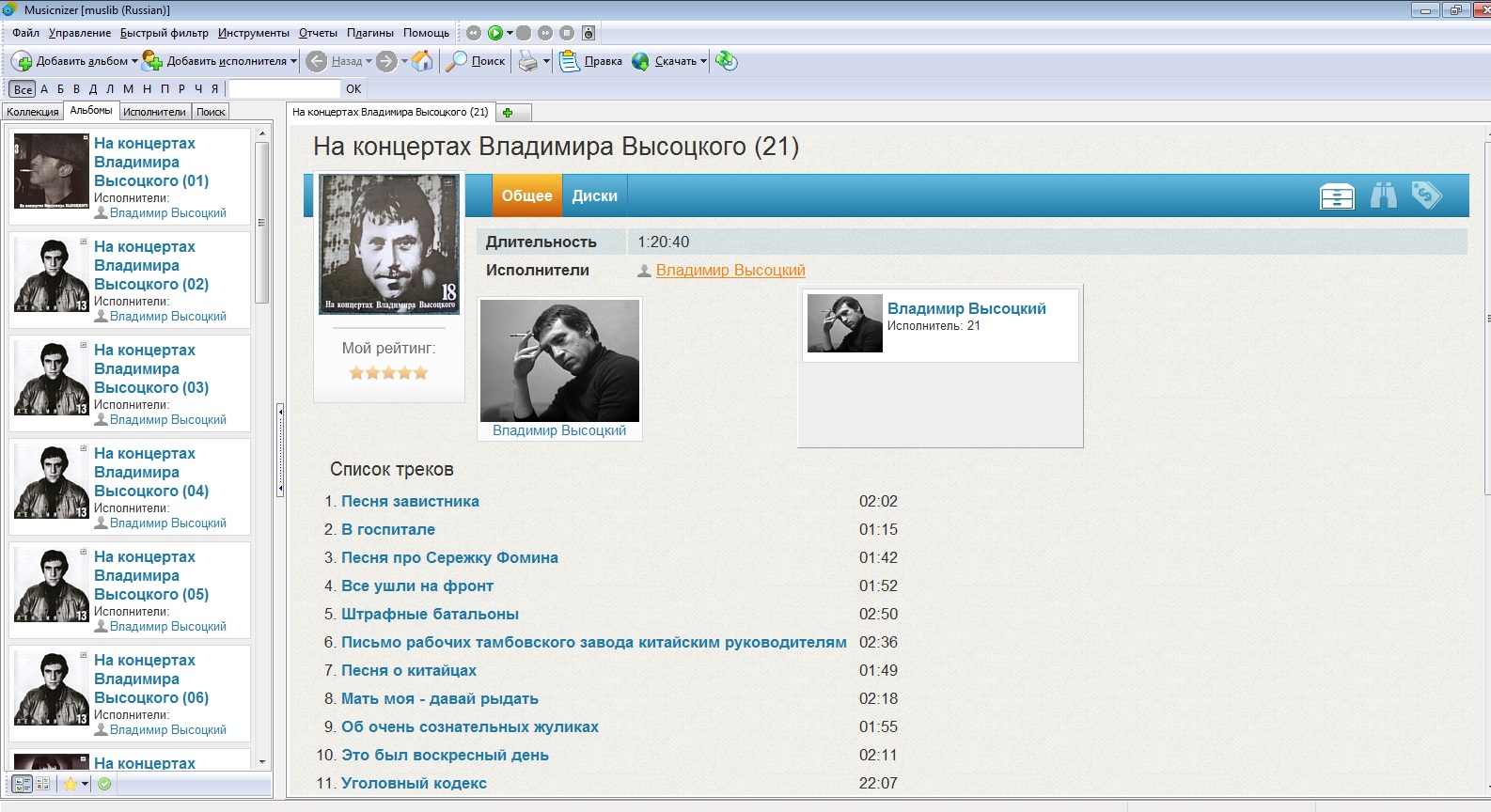Screen dimensions: 1491x812
Task: Click the Add artist person icon
Action: (x=152, y=62)
